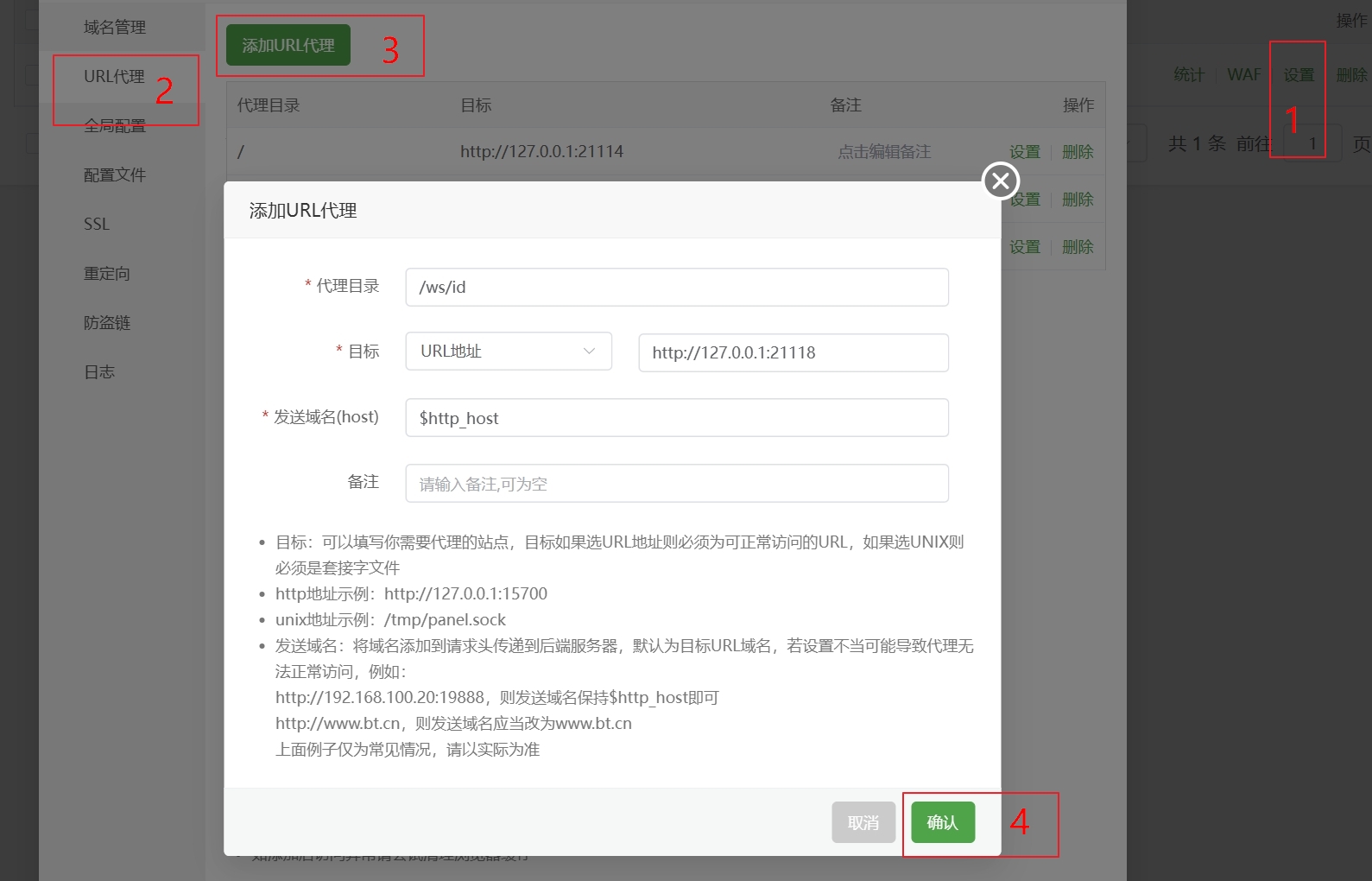
Task: Click the 代理目录 column header
Action: click(x=269, y=105)
